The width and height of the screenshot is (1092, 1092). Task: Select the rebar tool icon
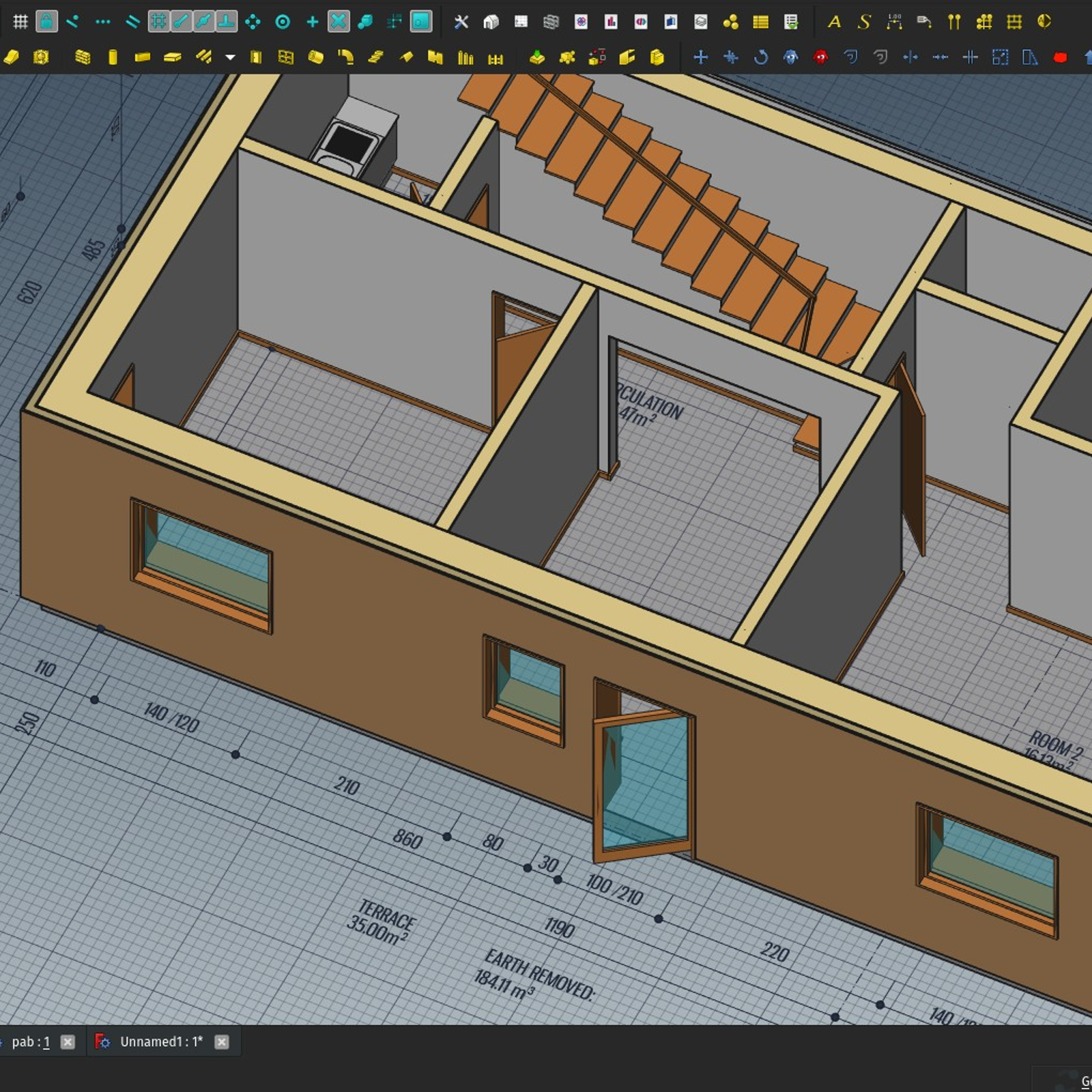[x=203, y=57]
